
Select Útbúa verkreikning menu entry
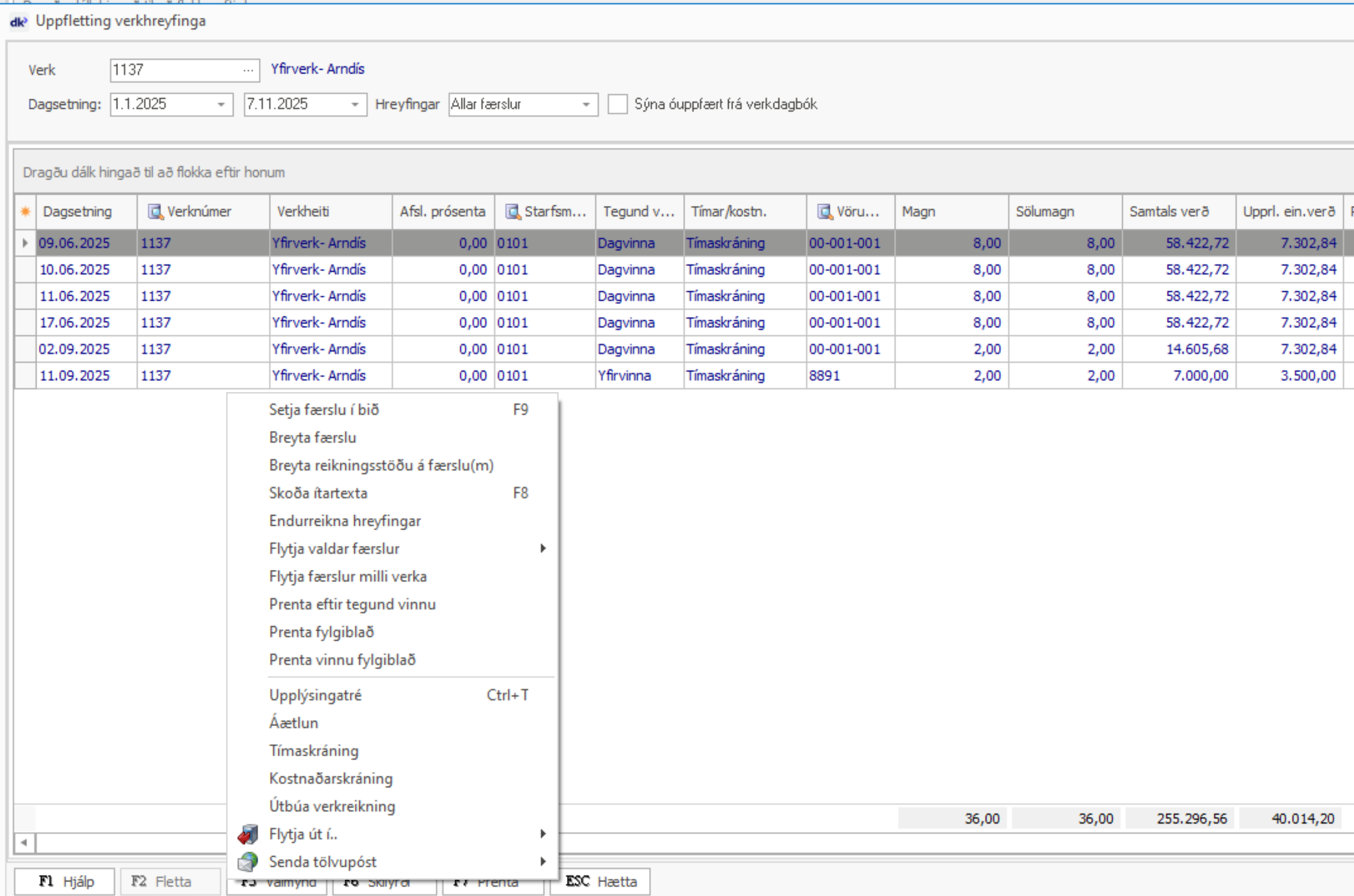[x=332, y=806]
